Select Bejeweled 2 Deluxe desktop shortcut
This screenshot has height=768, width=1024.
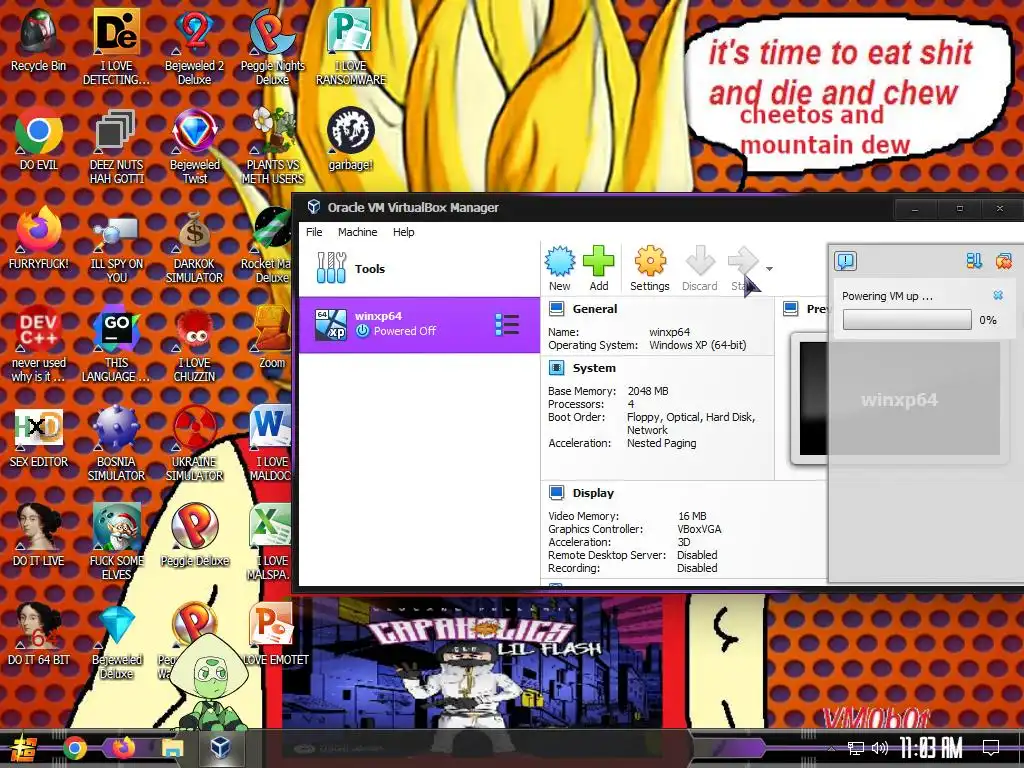(x=194, y=47)
